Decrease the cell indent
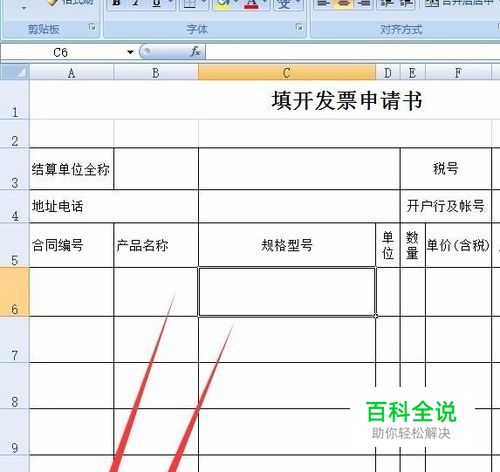Screen dimensions: 500x472 tap(386, 3)
